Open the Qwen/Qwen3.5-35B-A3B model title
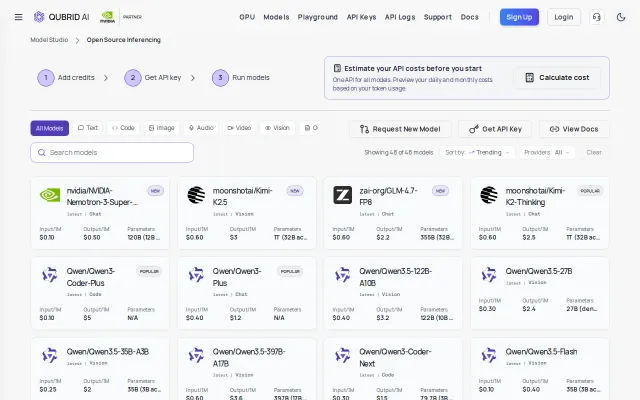Image resolution: width=640 pixels, height=400 pixels. (108, 351)
